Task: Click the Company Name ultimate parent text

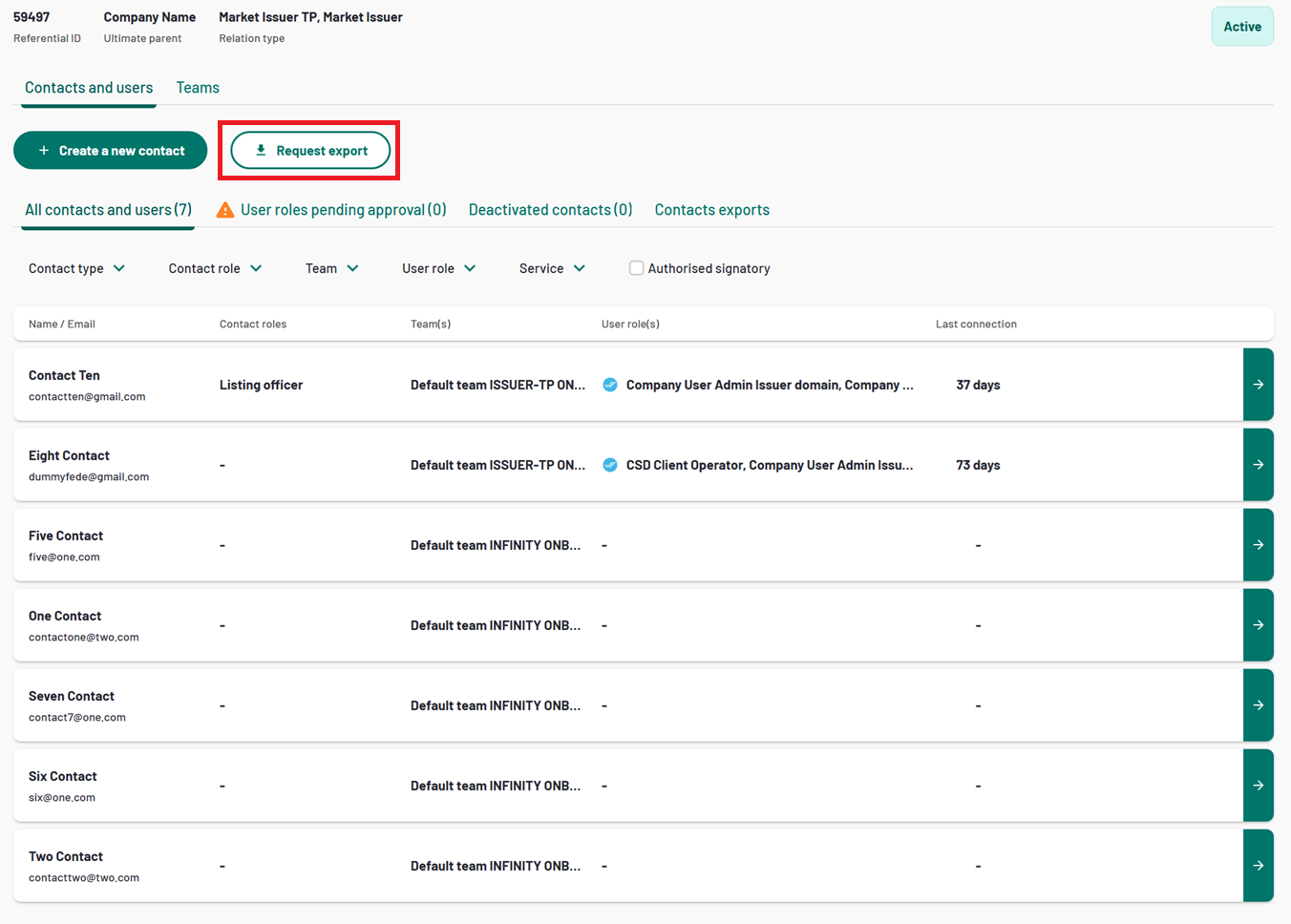Action: click(150, 17)
